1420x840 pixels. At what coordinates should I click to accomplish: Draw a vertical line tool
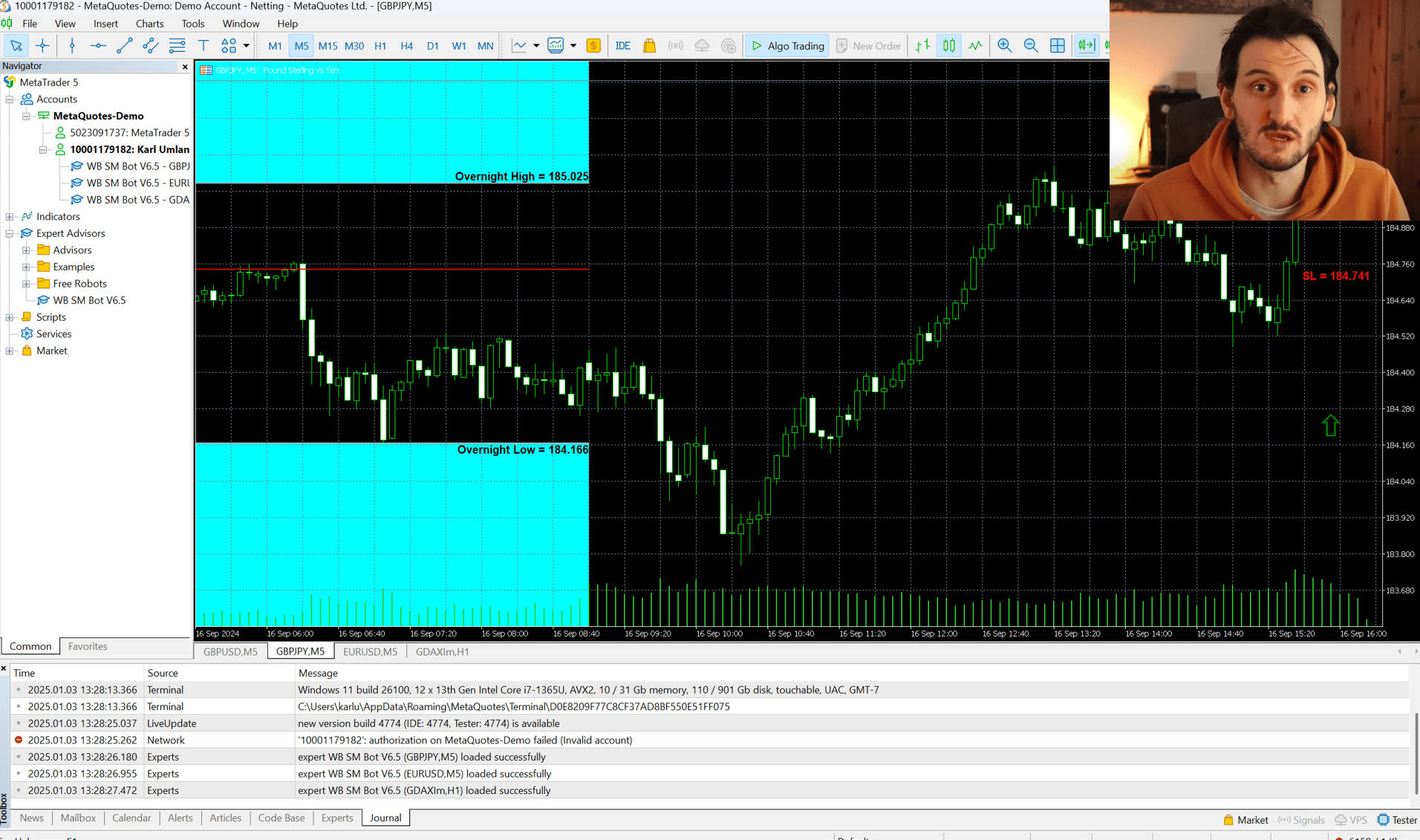pos(72,46)
